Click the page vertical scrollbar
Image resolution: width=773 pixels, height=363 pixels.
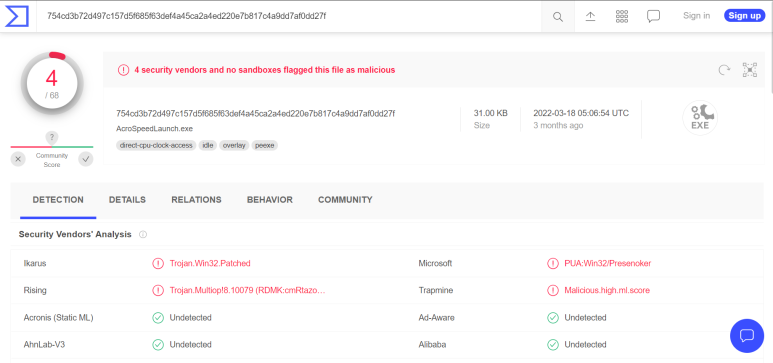coord(771,47)
